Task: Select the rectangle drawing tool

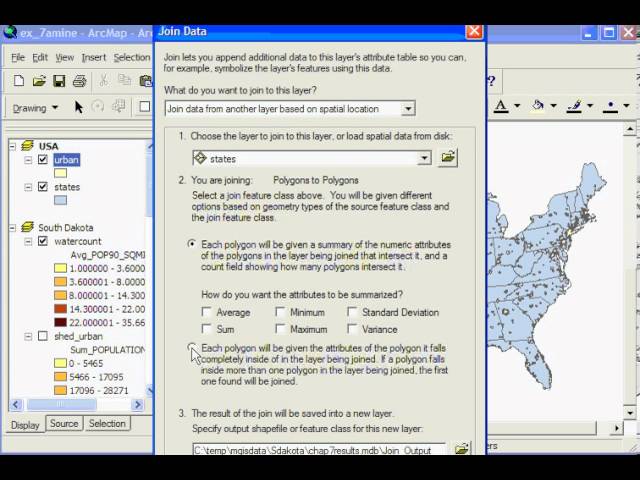Action: click(144, 107)
